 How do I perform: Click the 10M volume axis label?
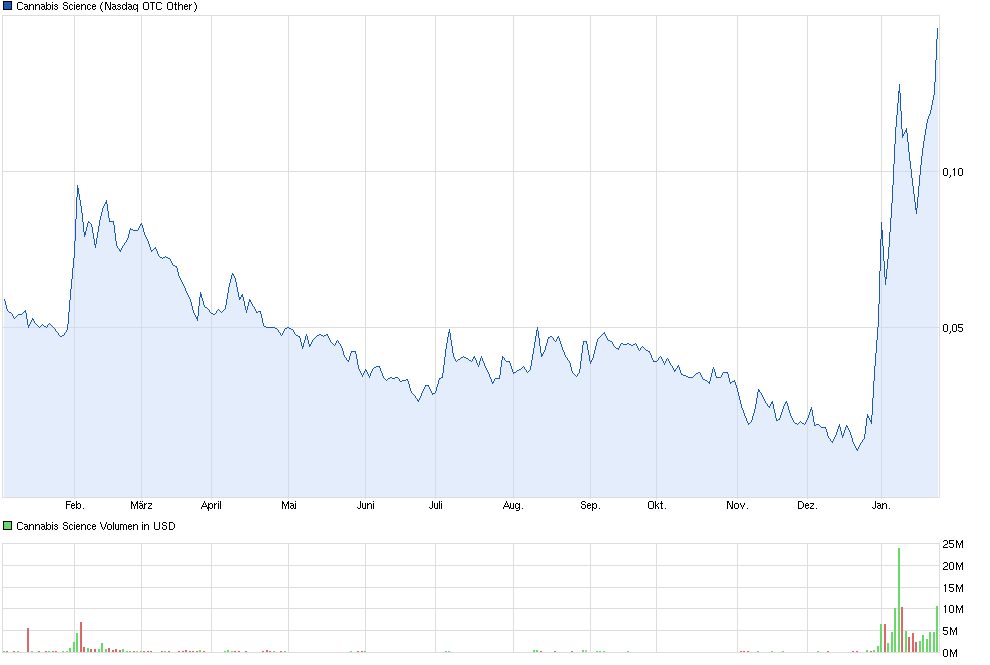point(953,609)
